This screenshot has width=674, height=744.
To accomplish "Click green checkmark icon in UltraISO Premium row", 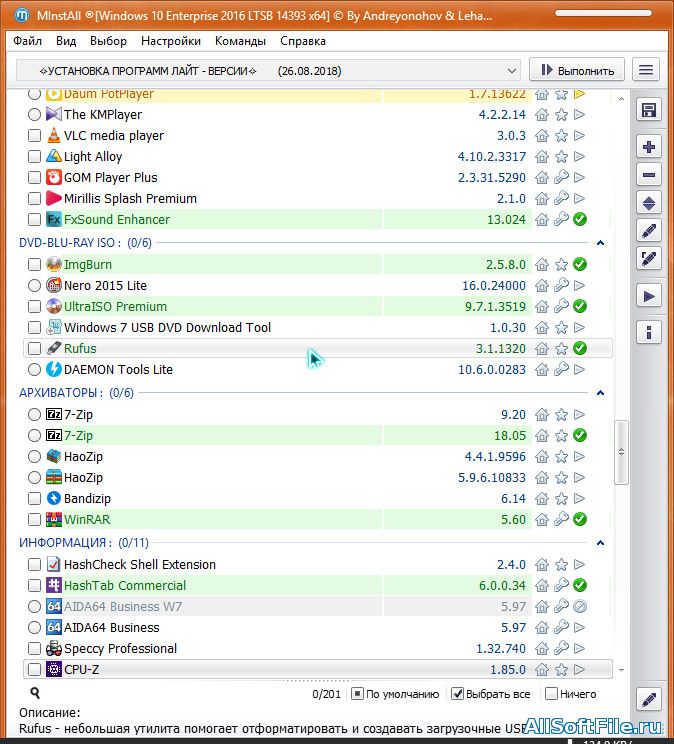I will pyautogui.click(x=580, y=307).
